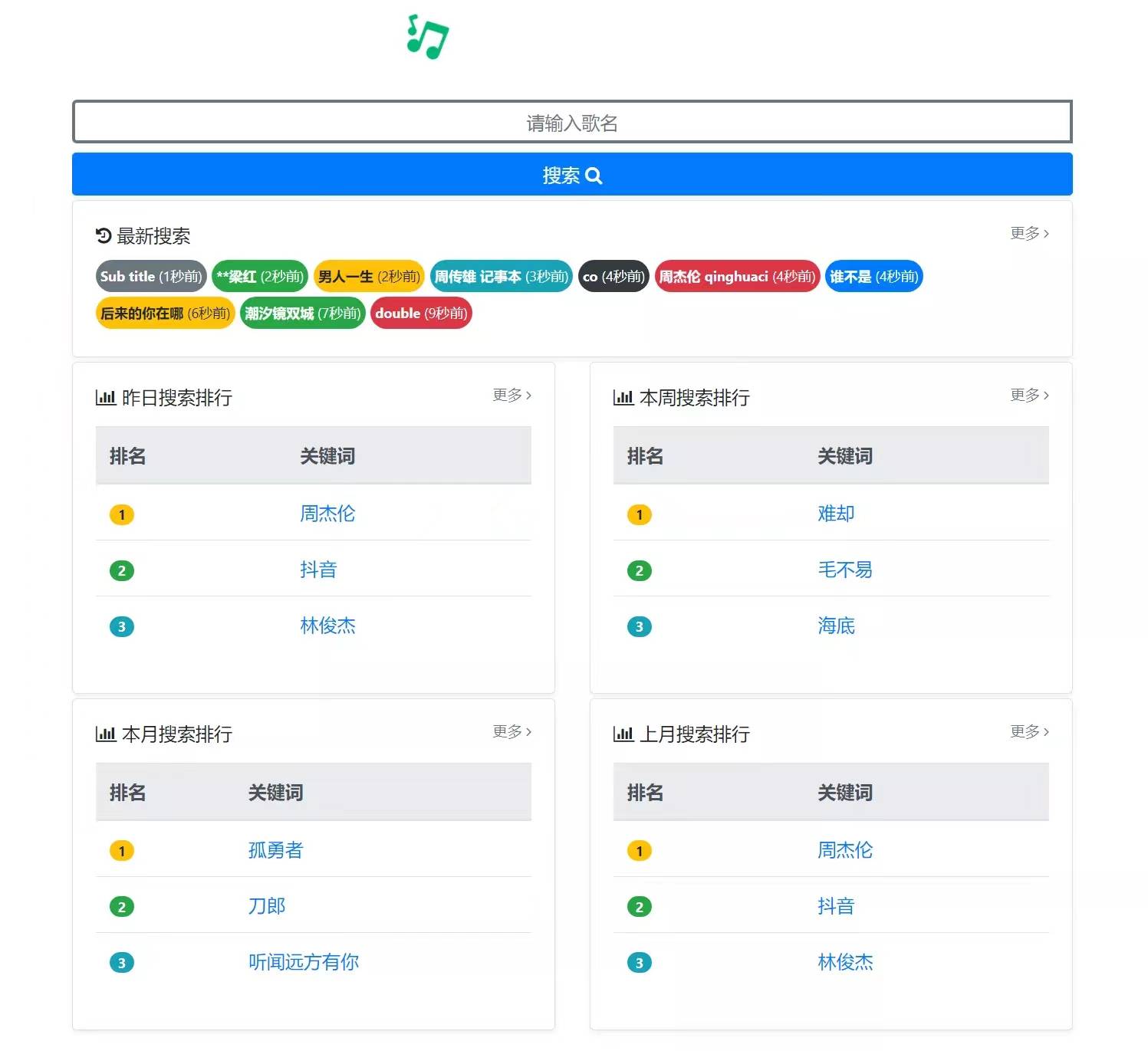Screen dimensions: 1148x1051
Task: Click rank 3 badge in 上月搜索排行
Action: coord(640,963)
